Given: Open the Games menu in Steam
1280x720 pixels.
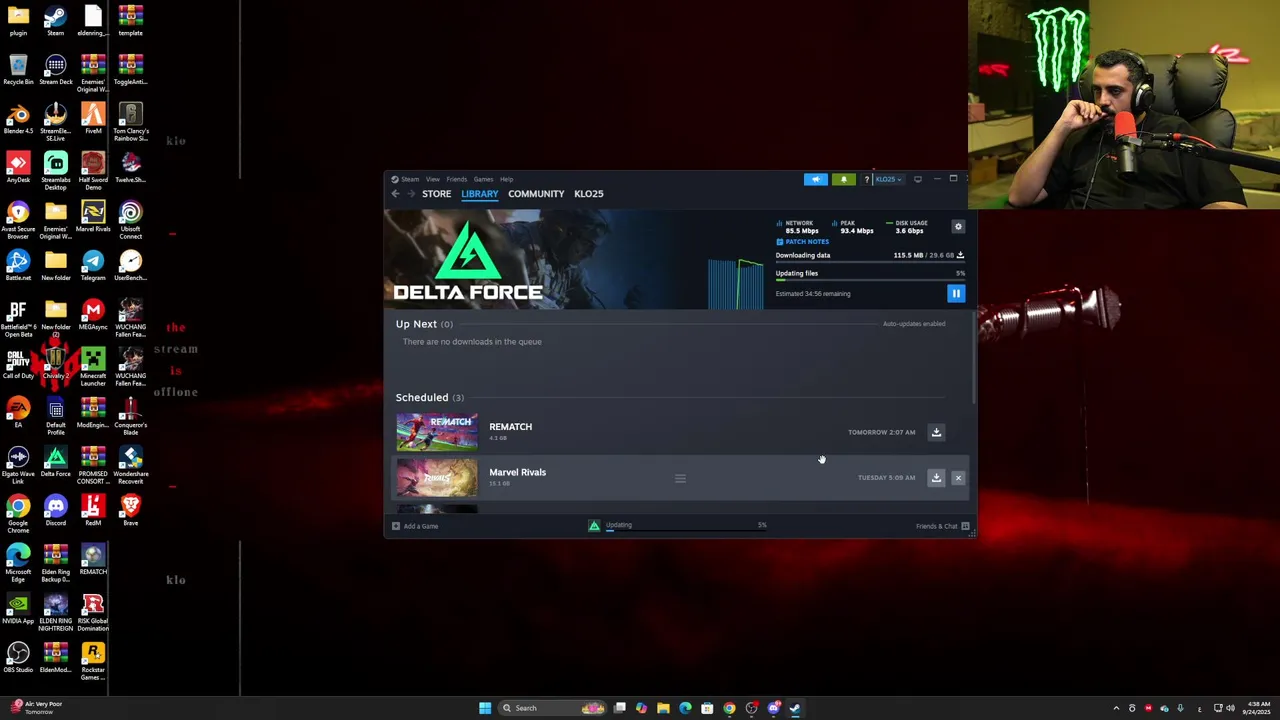Looking at the screenshot, I should 483,179.
